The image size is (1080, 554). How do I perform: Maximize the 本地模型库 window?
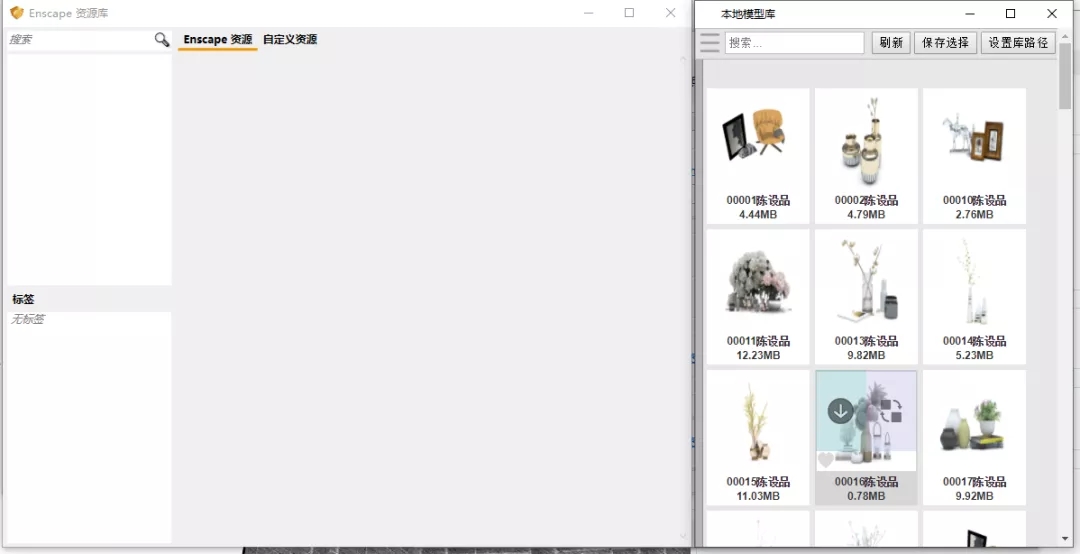pos(1010,14)
